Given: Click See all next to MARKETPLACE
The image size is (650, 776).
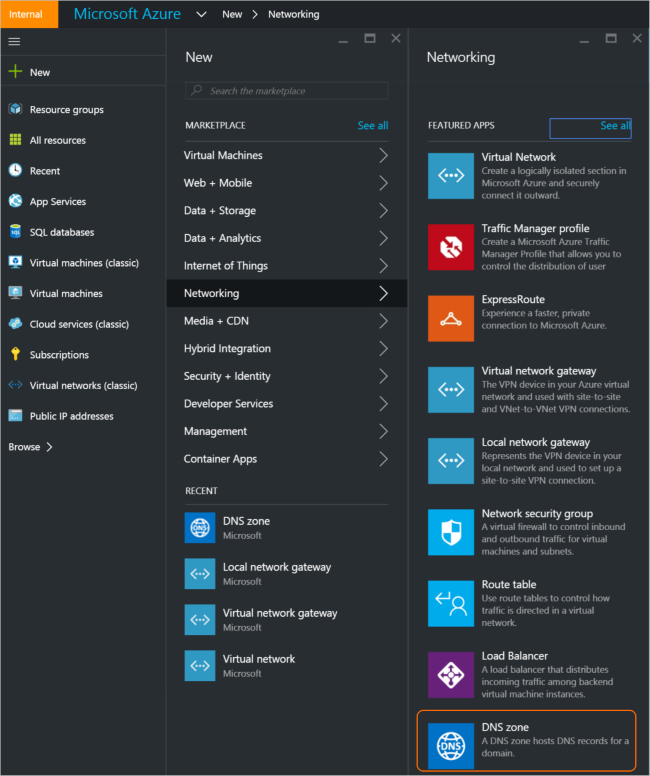Looking at the screenshot, I should click(373, 126).
